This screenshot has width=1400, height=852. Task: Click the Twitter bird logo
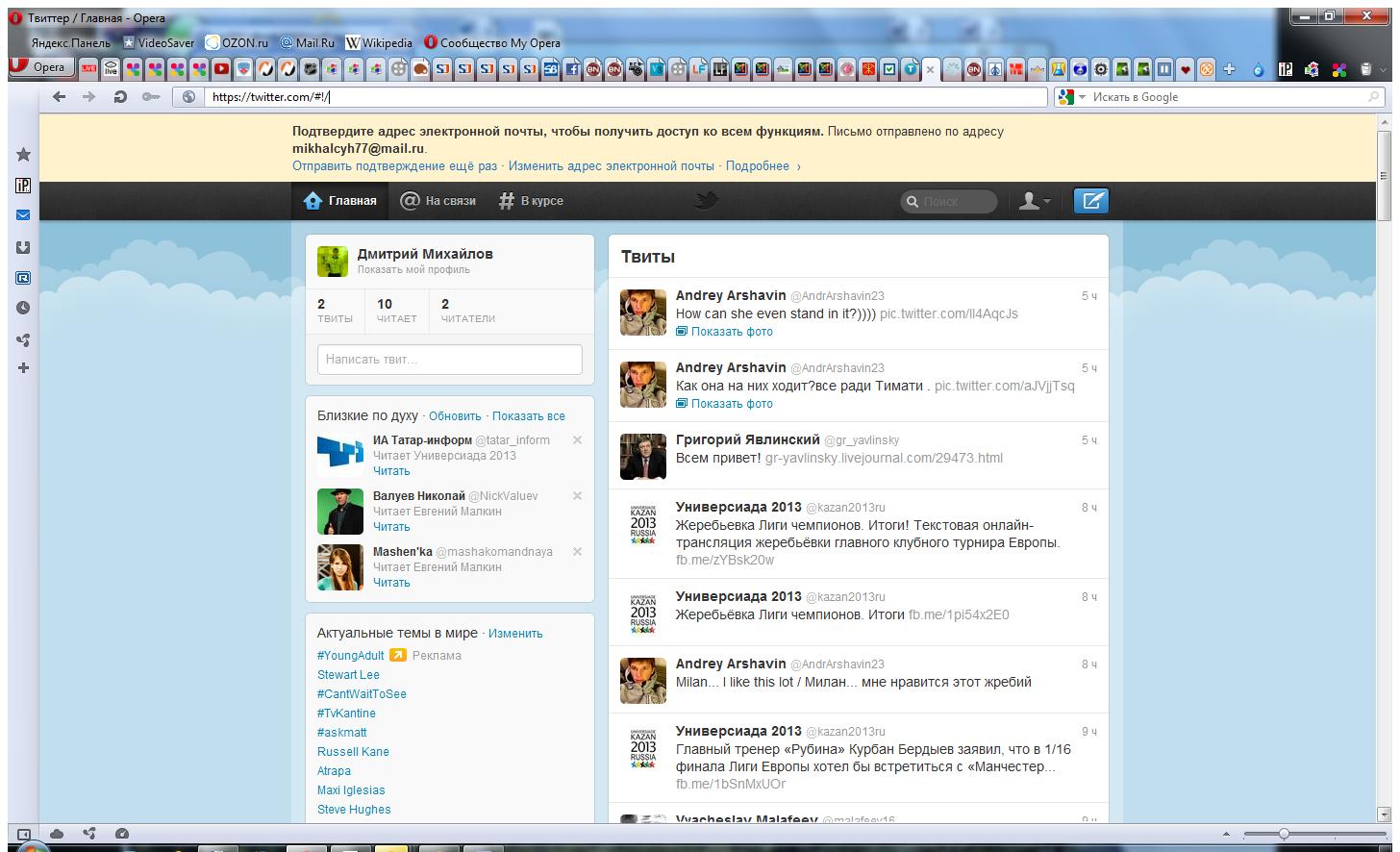coord(708,200)
